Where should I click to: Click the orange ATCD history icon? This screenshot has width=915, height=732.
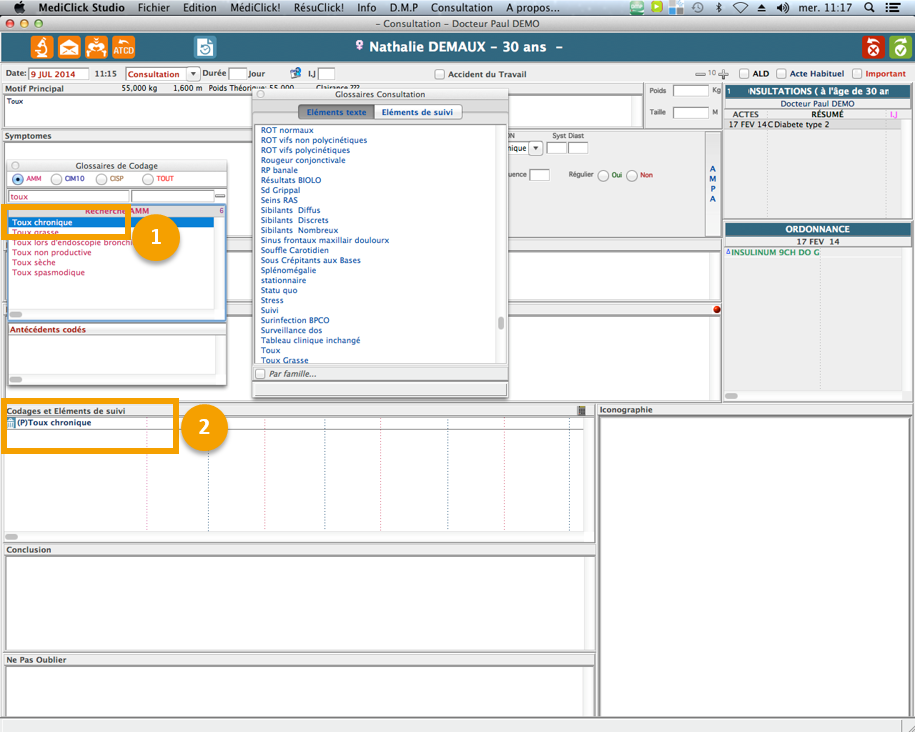pos(123,47)
